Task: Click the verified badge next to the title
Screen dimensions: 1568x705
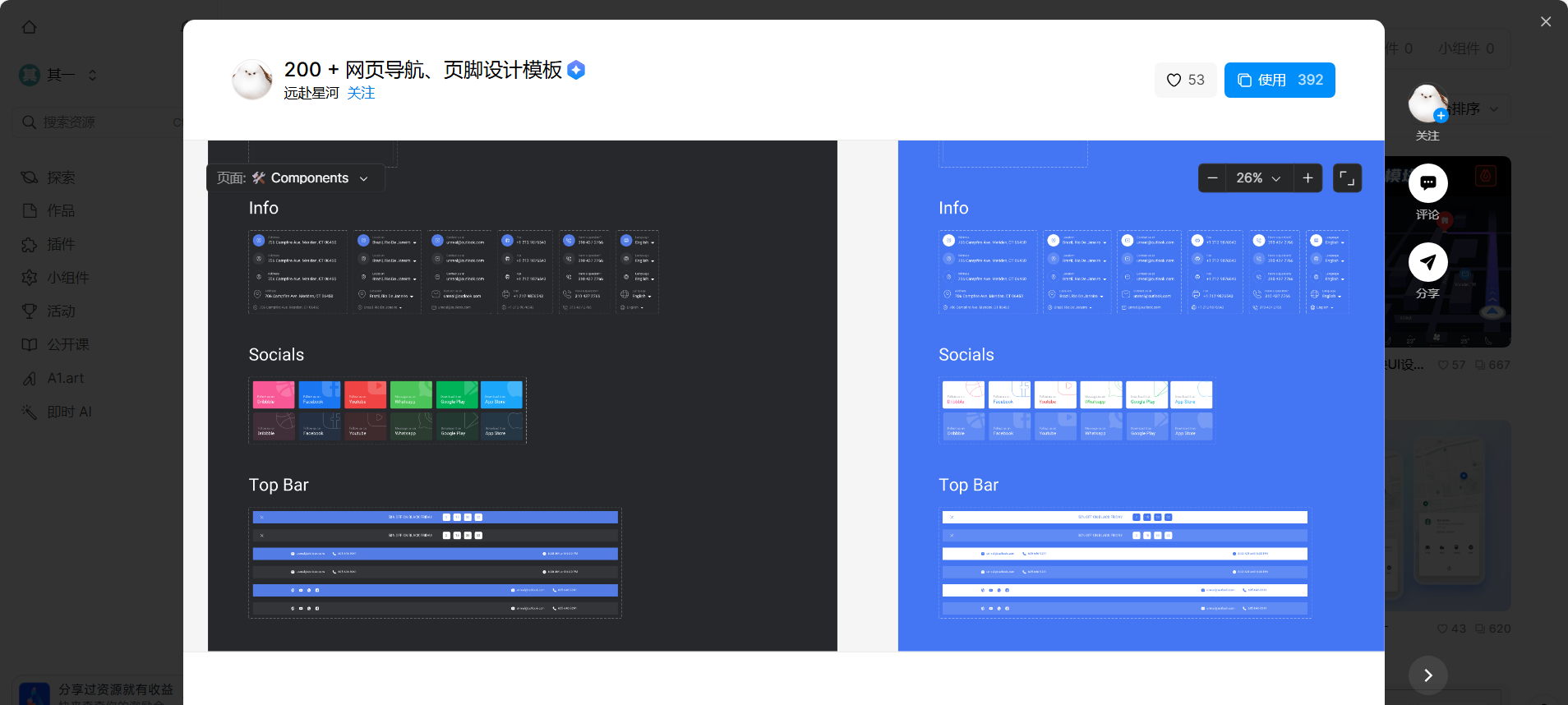Action: coord(577,70)
